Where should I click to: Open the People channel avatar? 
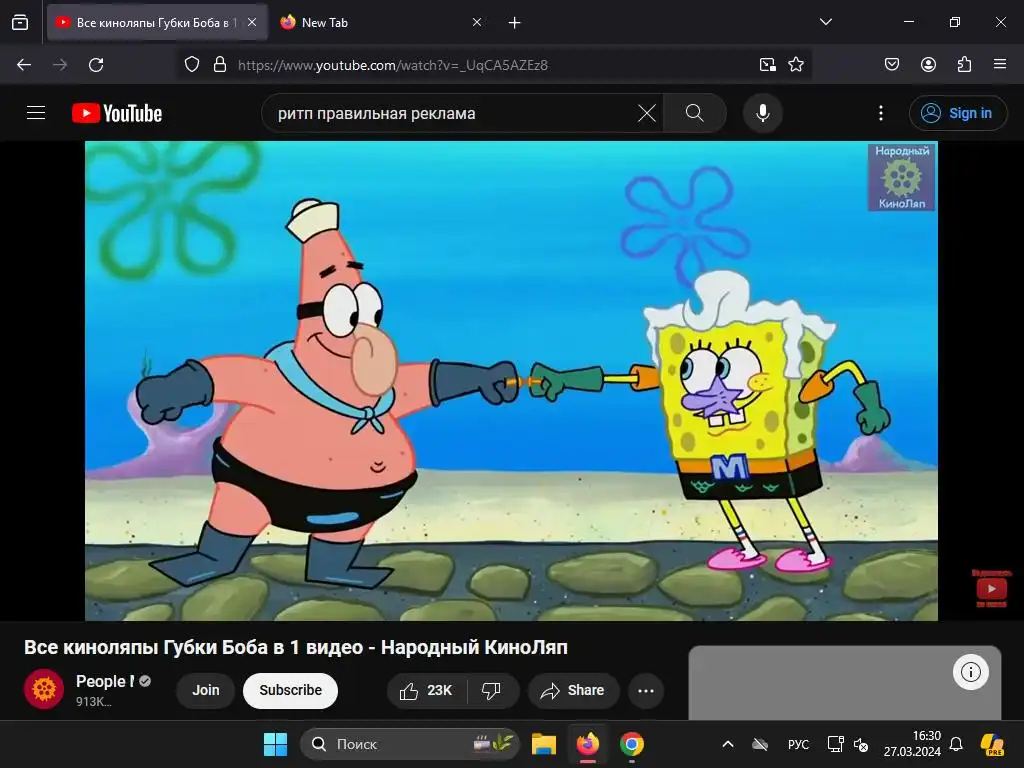coord(44,689)
